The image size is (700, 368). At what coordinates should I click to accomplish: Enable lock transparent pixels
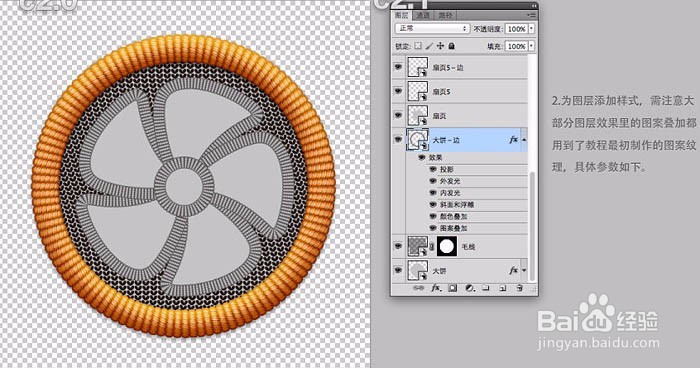[417, 46]
